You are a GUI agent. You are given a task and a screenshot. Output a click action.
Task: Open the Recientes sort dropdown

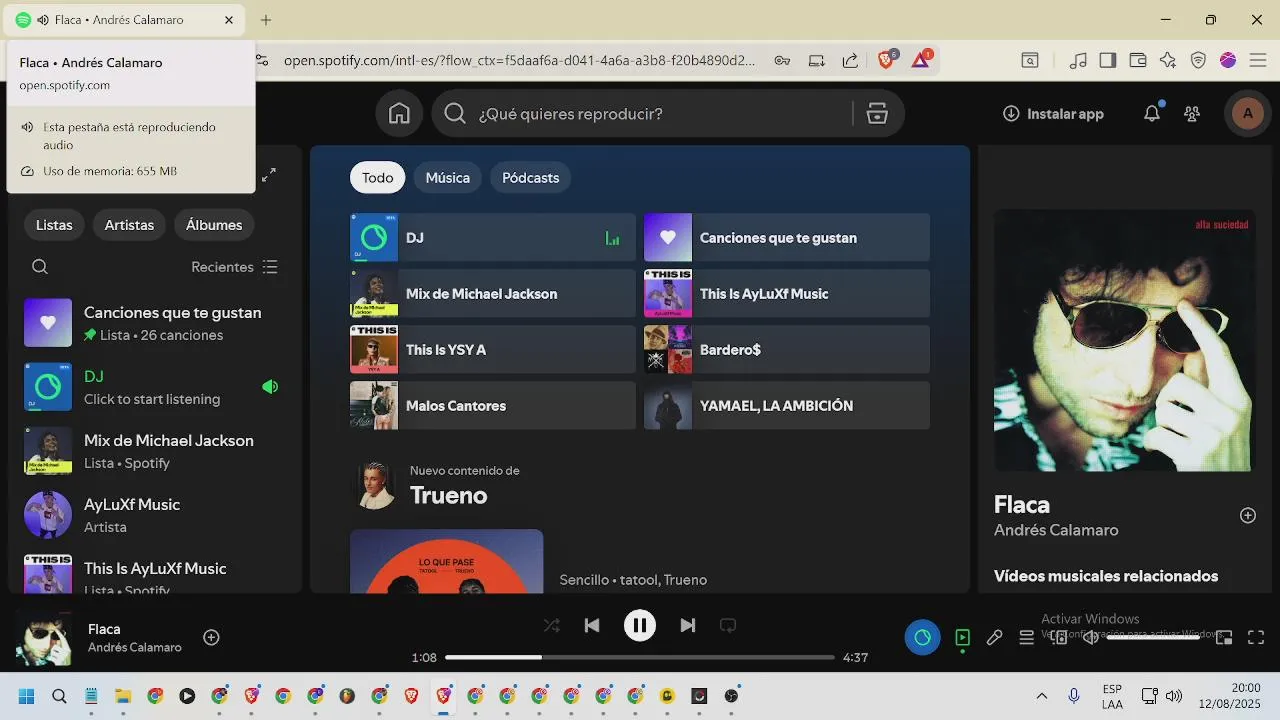(x=235, y=267)
